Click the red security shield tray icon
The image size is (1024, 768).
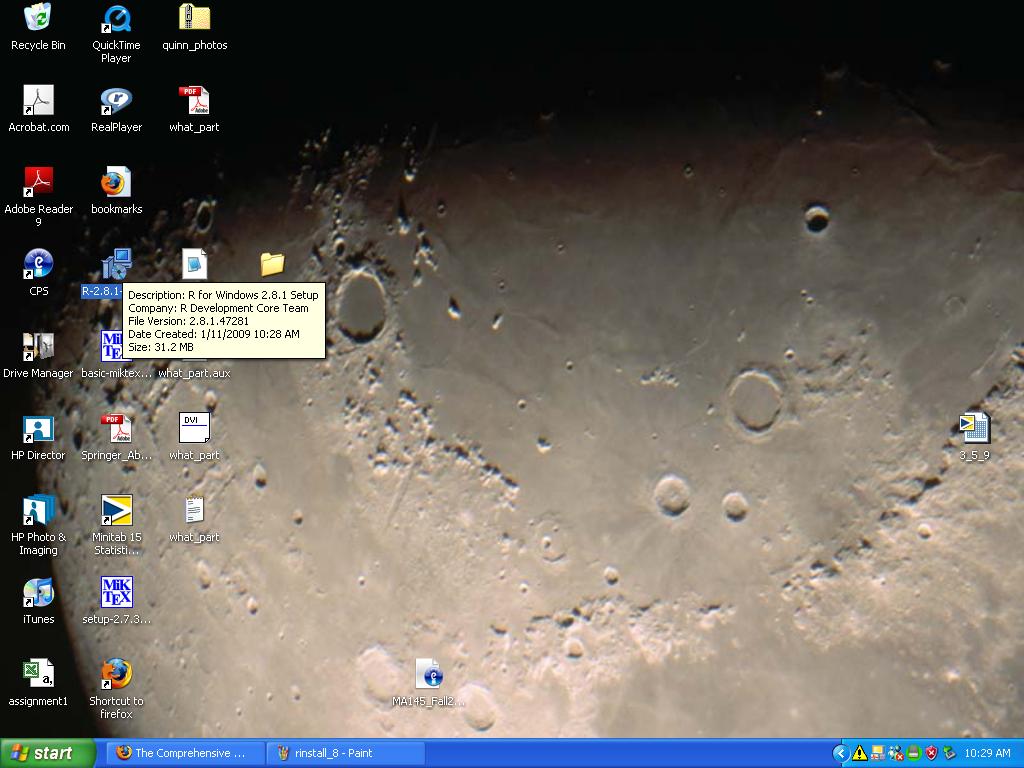coord(931,753)
